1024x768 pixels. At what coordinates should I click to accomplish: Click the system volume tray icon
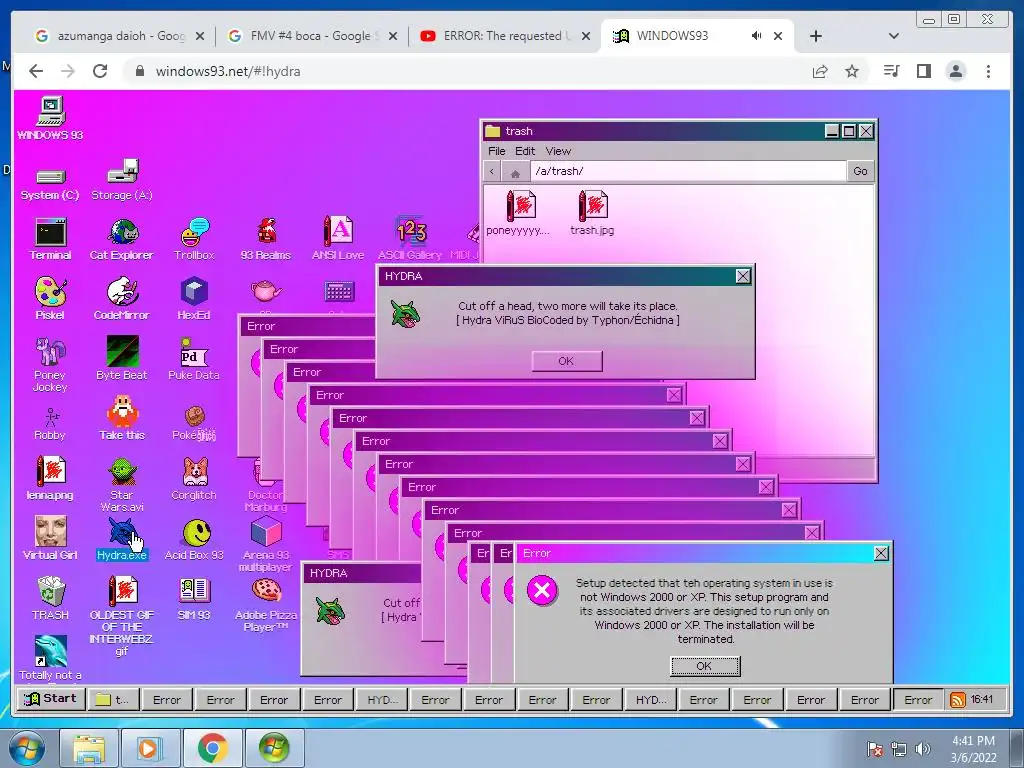[x=923, y=749]
